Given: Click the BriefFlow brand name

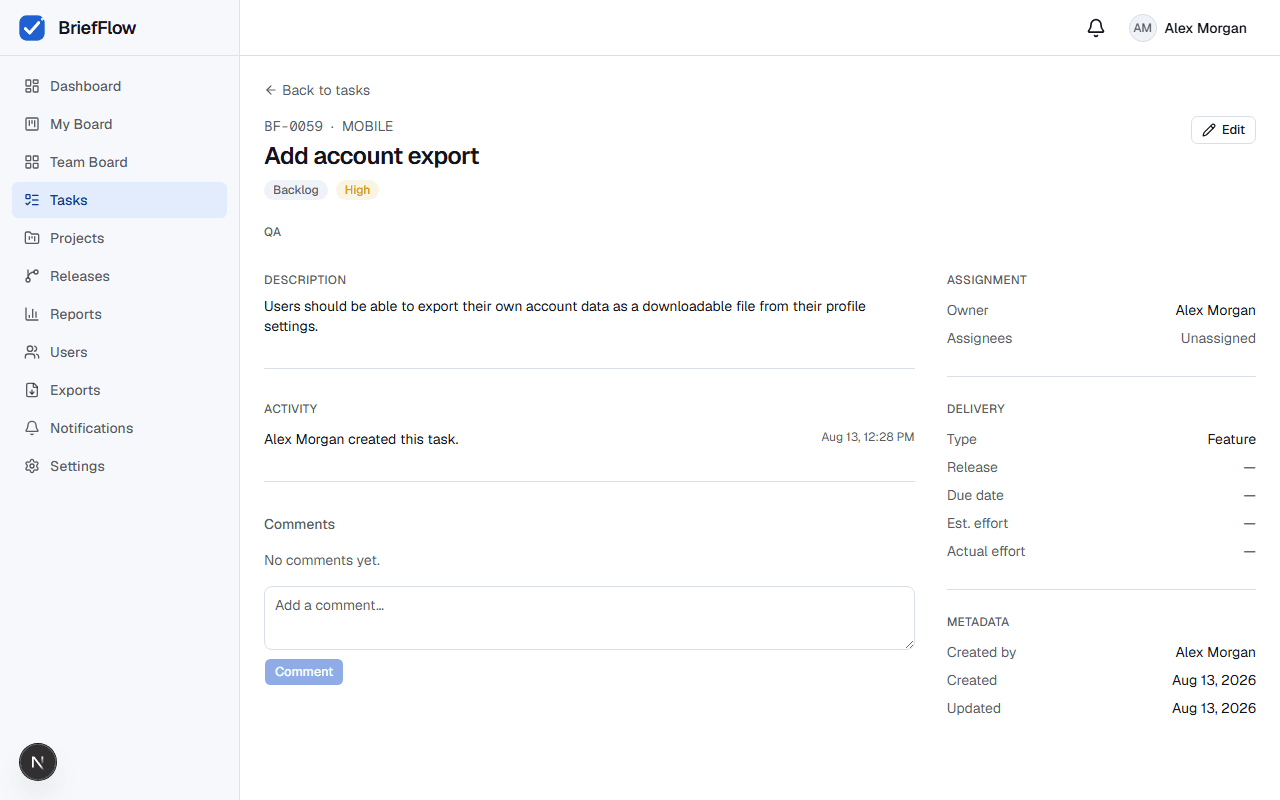Looking at the screenshot, I should click(x=97, y=28).
